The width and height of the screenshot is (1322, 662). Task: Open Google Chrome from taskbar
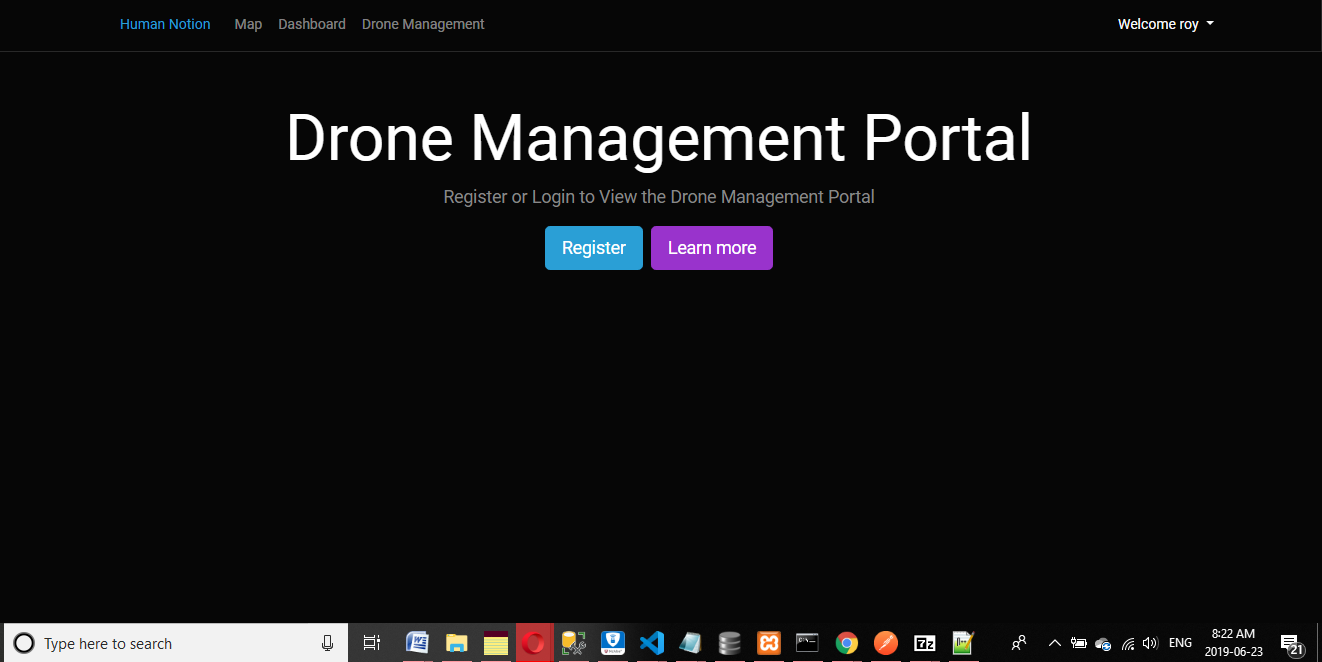tap(847, 643)
